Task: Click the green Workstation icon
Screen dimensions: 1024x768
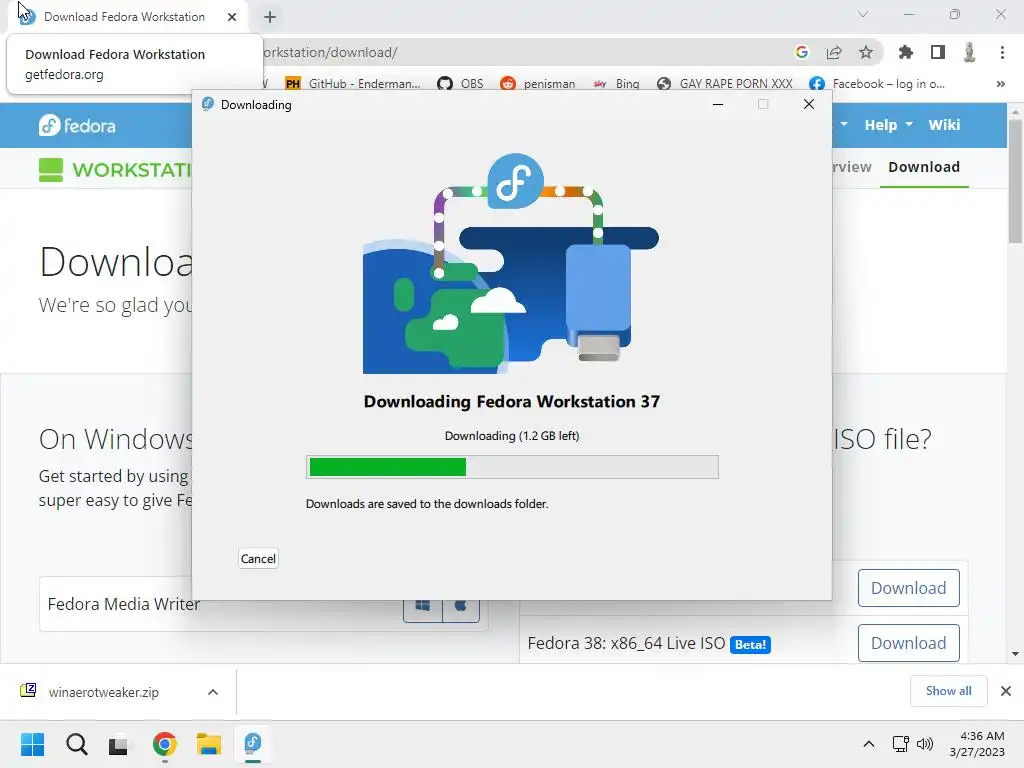Action: [51, 170]
